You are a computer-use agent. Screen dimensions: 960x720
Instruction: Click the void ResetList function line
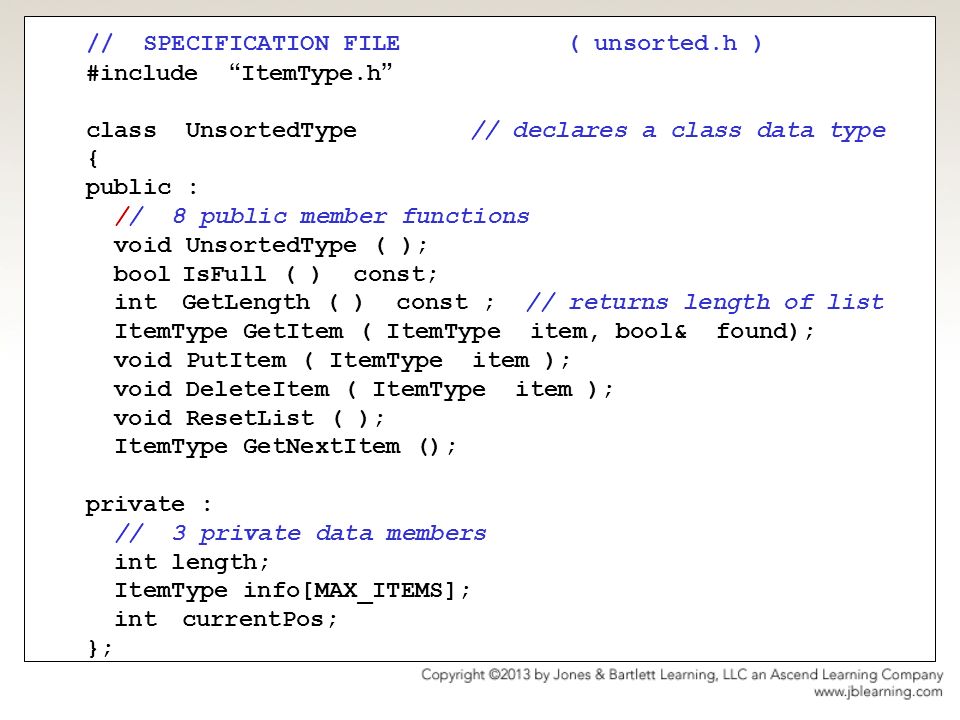[x=249, y=418]
